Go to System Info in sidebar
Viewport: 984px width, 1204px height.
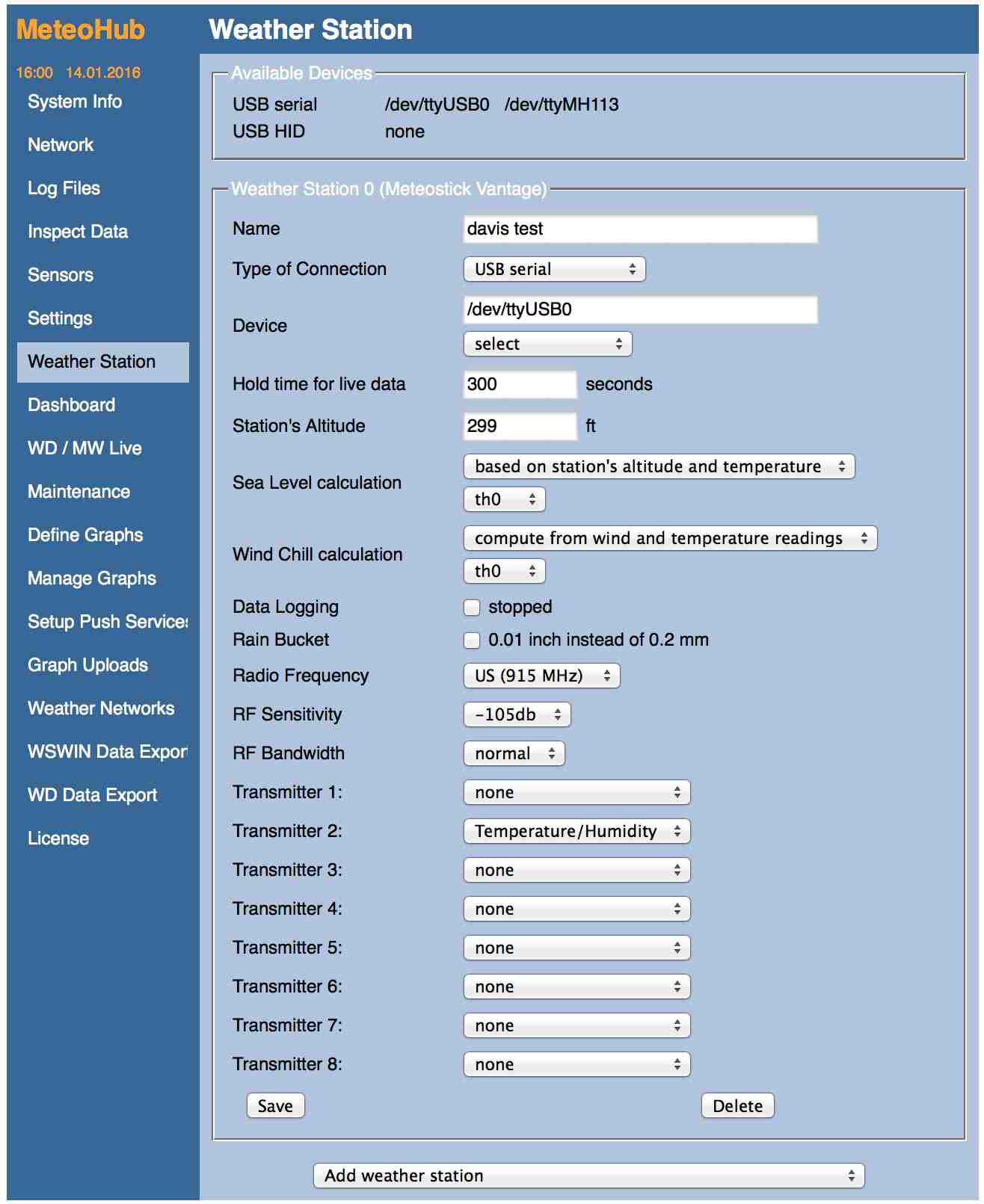point(75,102)
